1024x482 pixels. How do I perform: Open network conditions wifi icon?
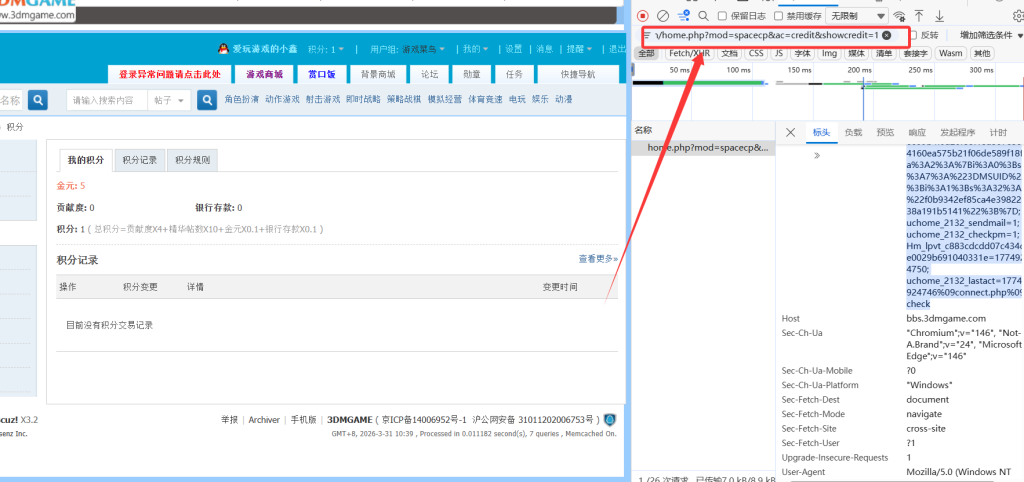(899, 16)
